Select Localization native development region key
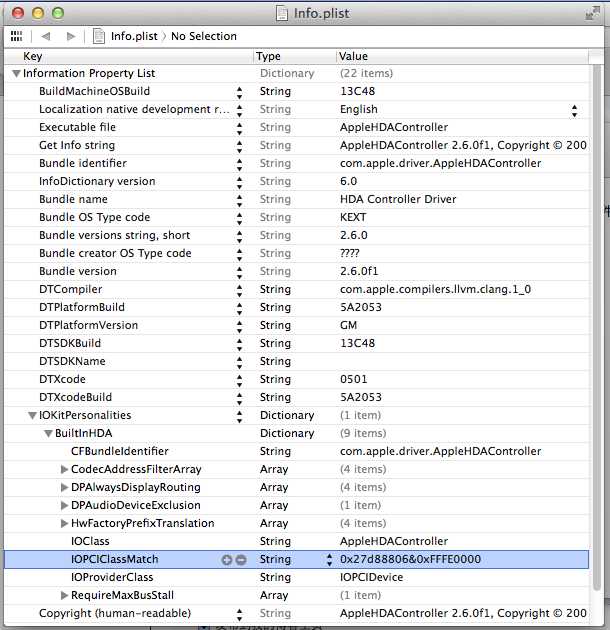This screenshot has width=610, height=630. click(x=134, y=109)
